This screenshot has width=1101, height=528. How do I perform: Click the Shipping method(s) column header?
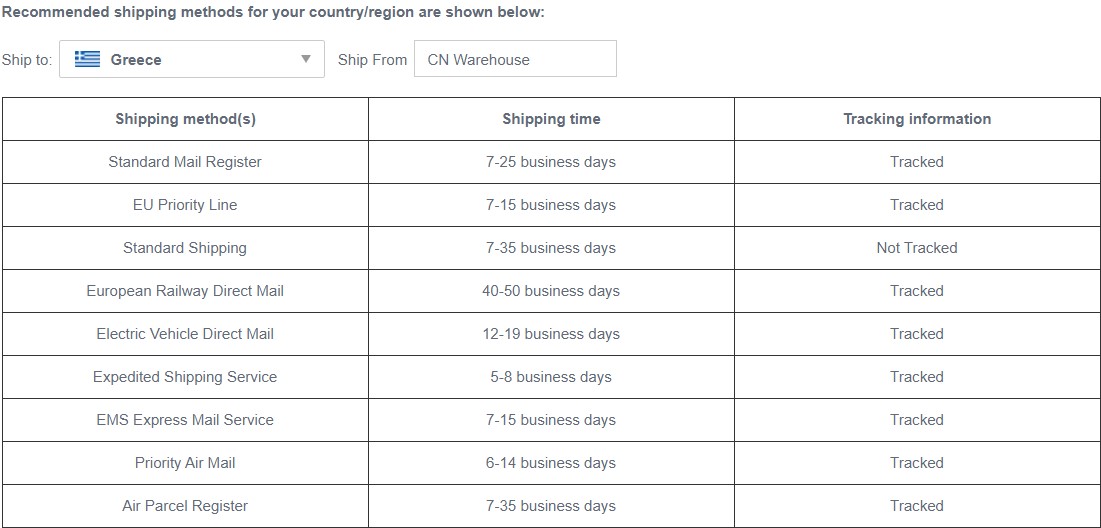point(185,119)
